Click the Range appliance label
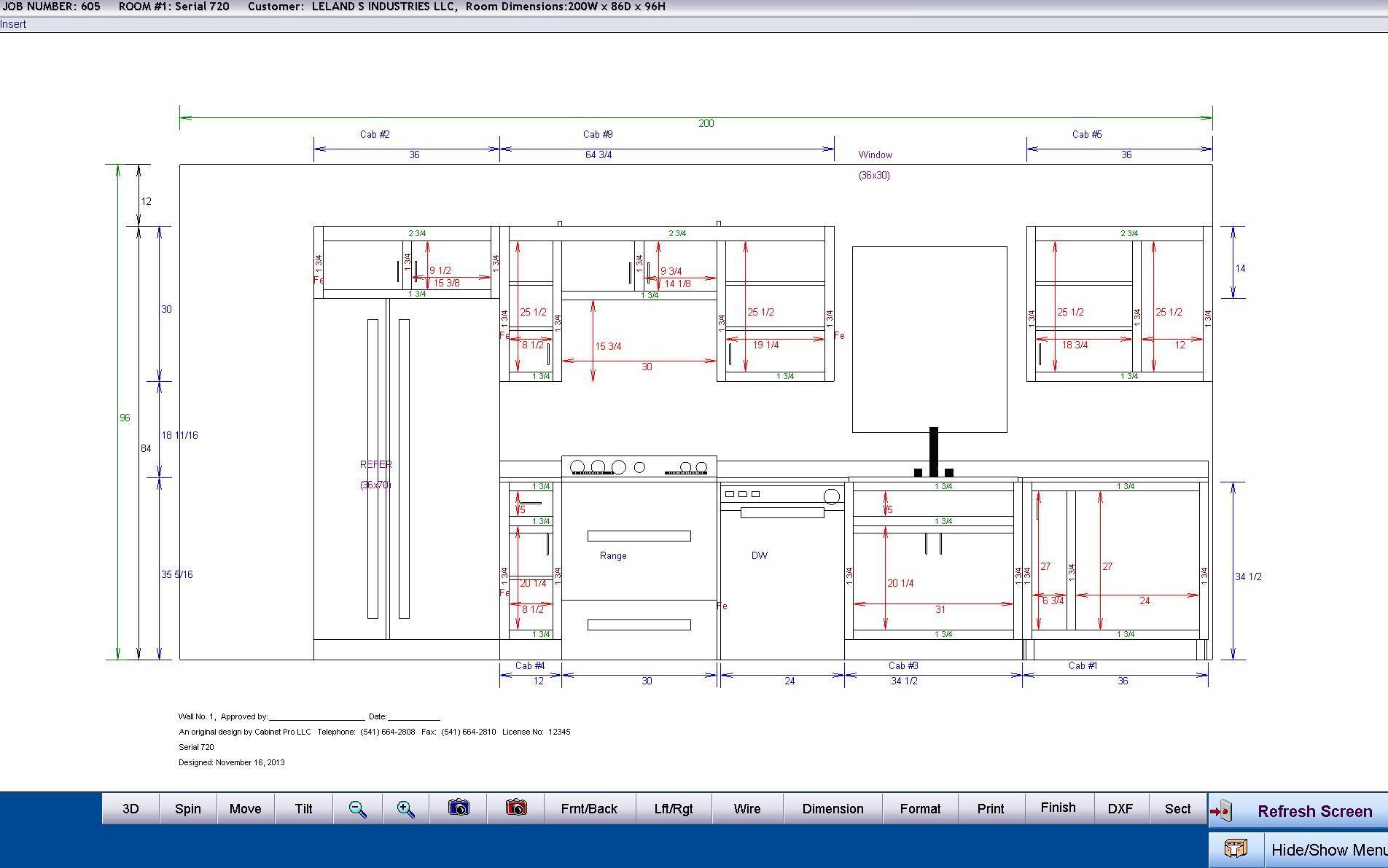The height and width of the screenshot is (868, 1388). tap(613, 555)
